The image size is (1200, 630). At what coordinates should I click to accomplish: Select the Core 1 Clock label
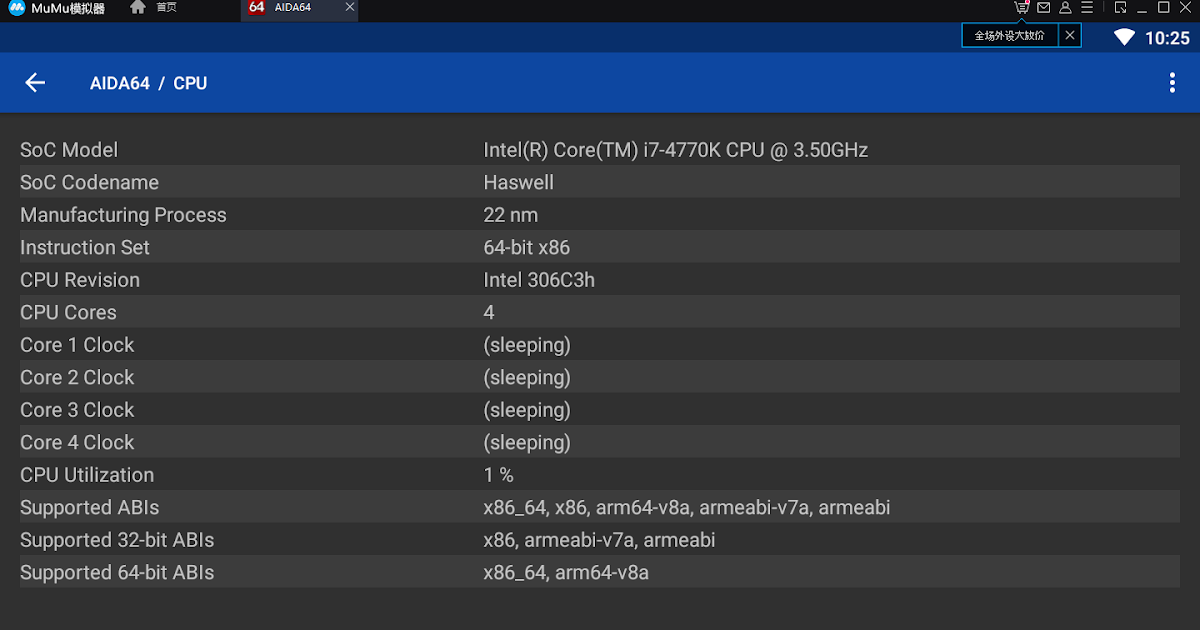[x=77, y=345]
